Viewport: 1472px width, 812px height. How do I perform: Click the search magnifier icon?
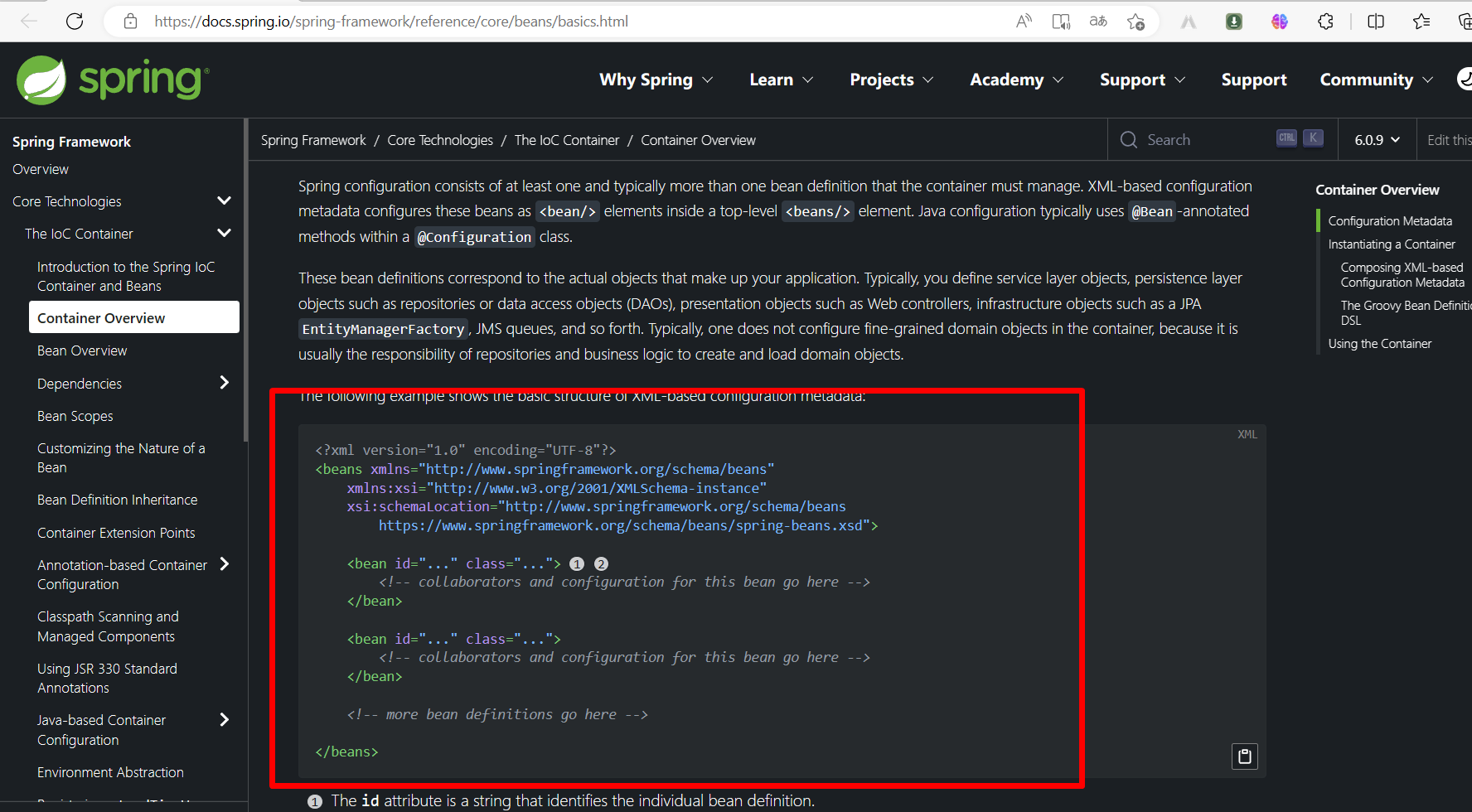click(1128, 139)
